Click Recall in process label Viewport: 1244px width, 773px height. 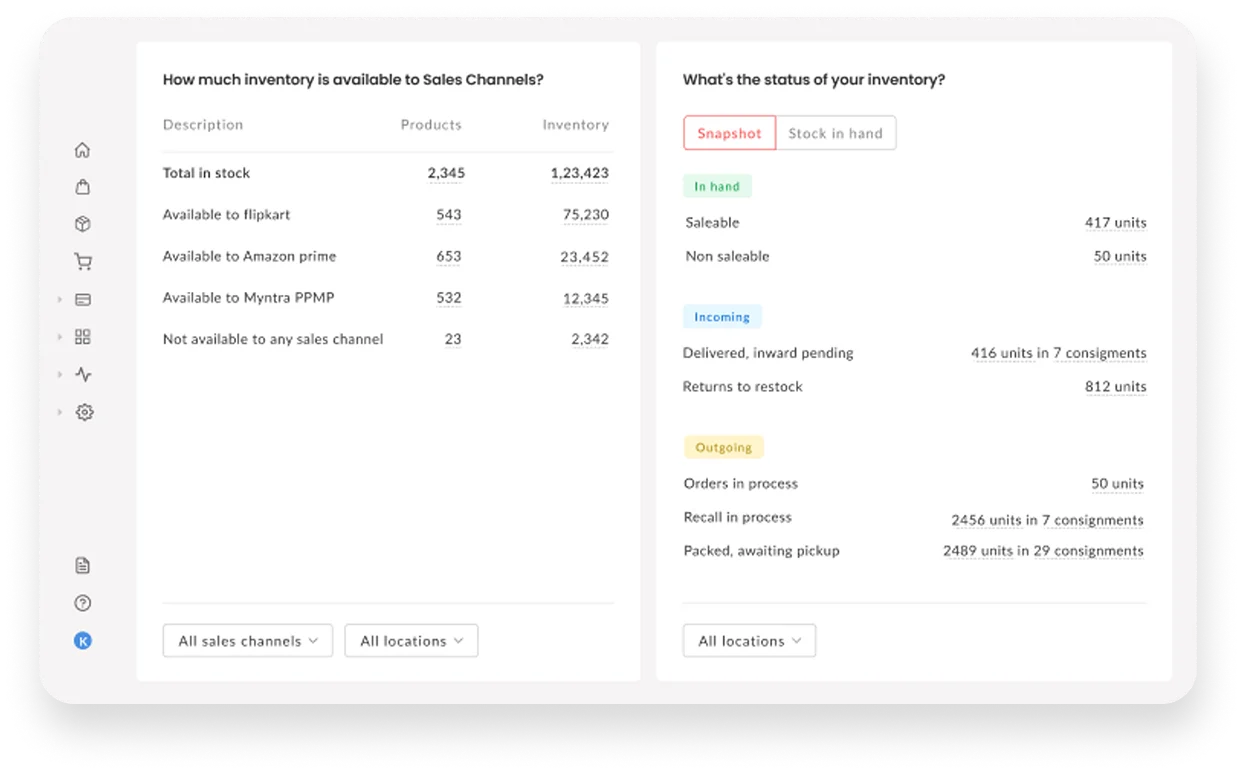[737, 517]
